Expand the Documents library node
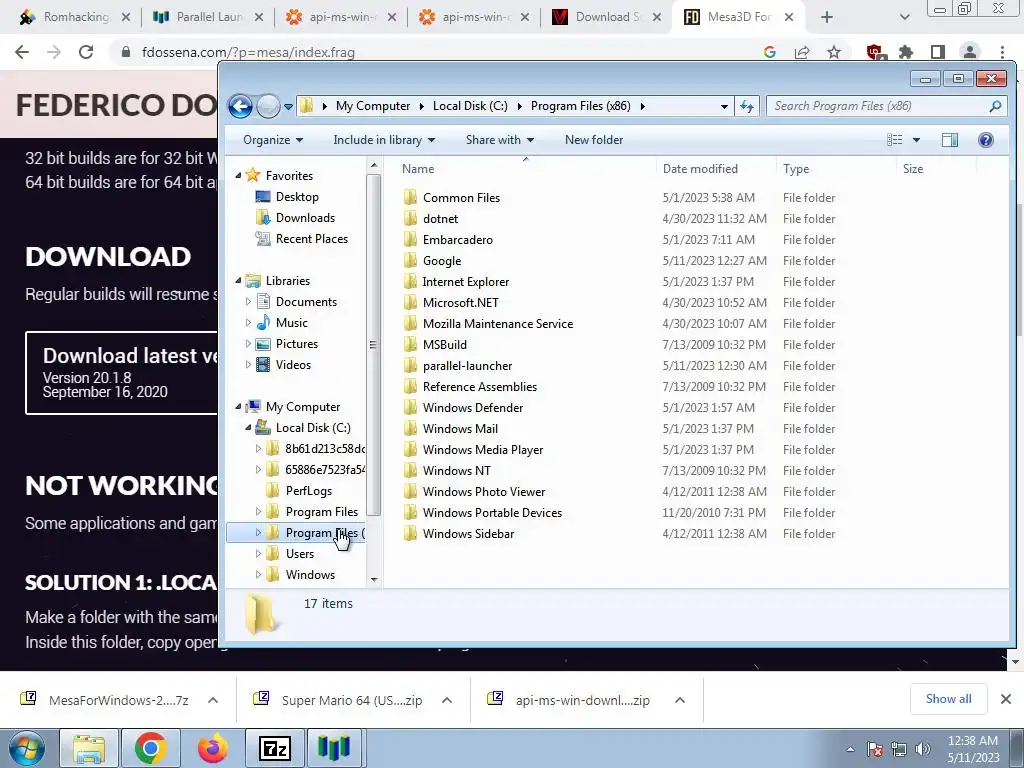1024x768 pixels. pyautogui.click(x=248, y=302)
